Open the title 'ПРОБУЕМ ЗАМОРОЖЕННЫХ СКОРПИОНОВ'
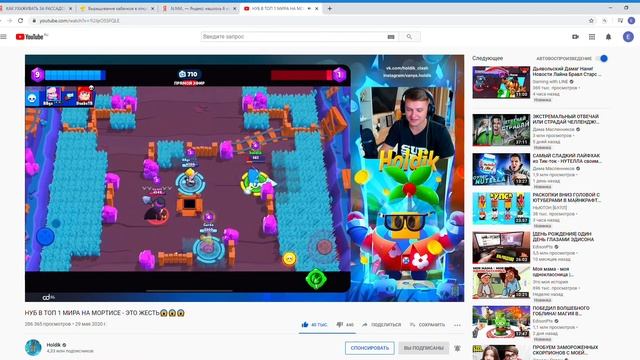The width and height of the screenshot is (640, 360). 565,350
